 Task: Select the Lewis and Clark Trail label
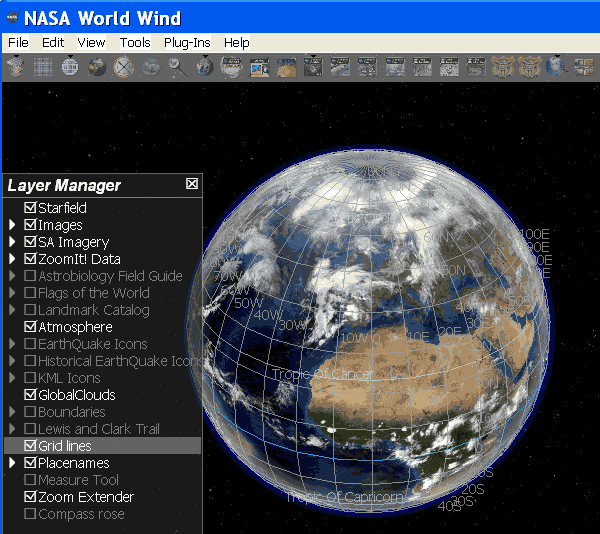[99, 429]
